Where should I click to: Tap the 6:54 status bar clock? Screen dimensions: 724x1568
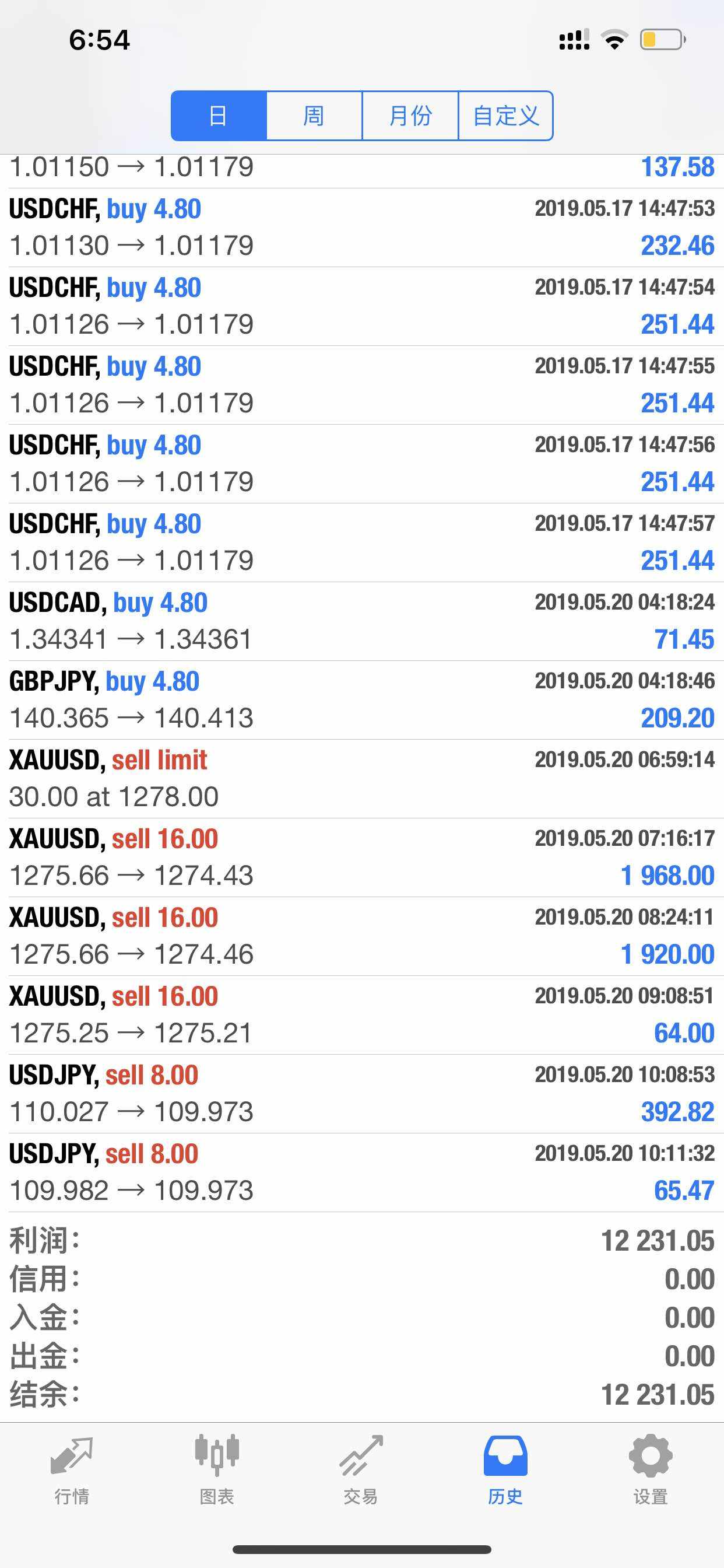(x=99, y=40)
